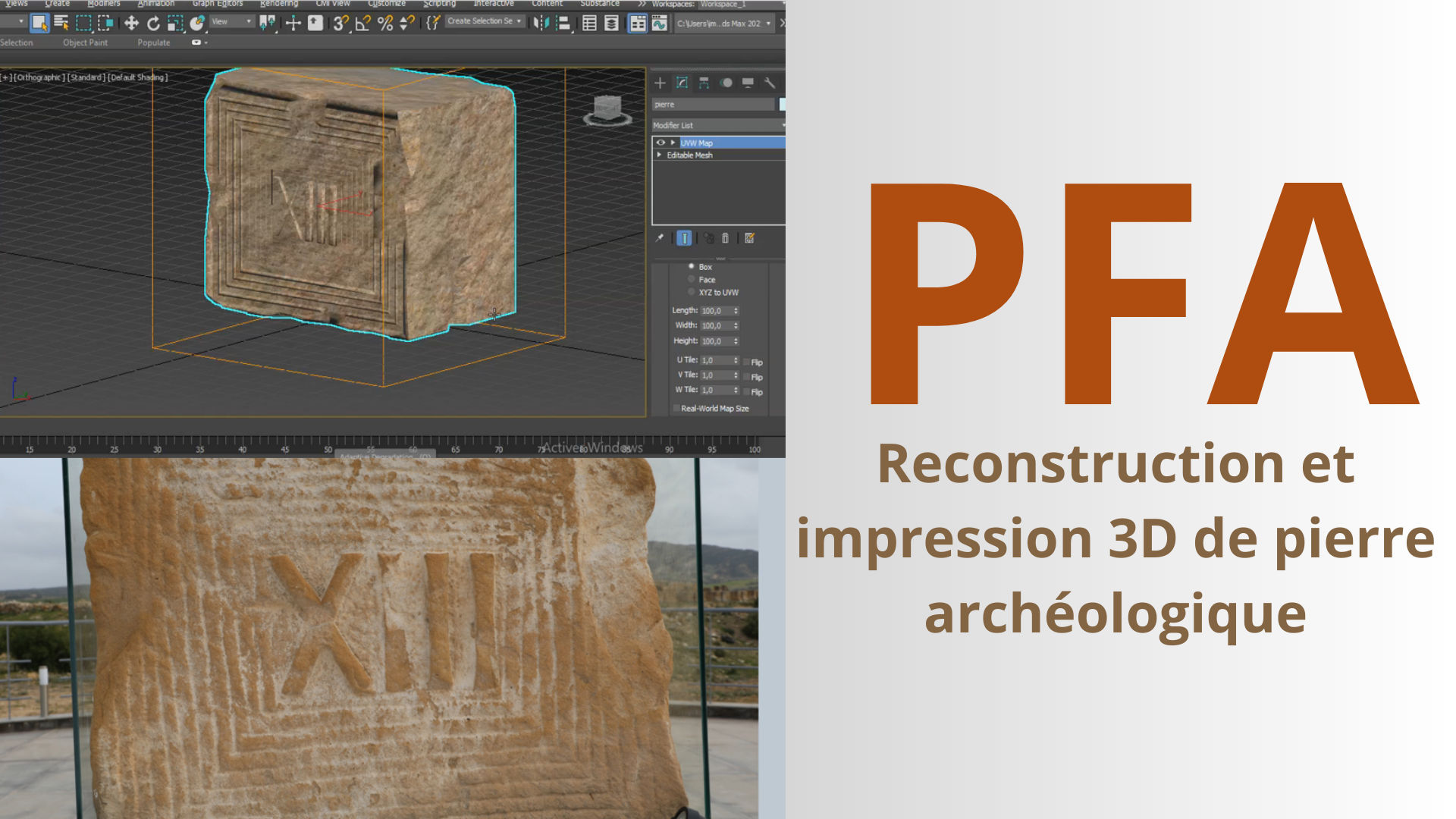The height and width of the screenshot is (819, 1456).
Task: Switch to Populate ribbon tab
Action: point(154,42)
